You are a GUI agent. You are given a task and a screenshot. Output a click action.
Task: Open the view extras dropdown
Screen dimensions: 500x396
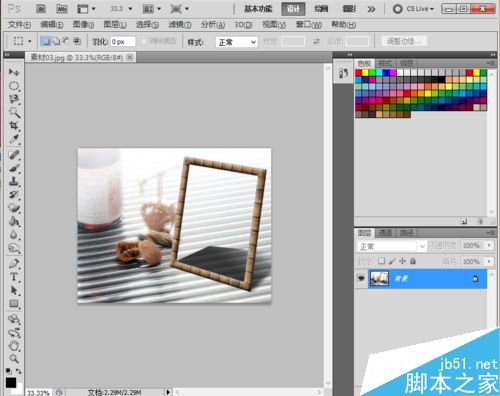86,9
